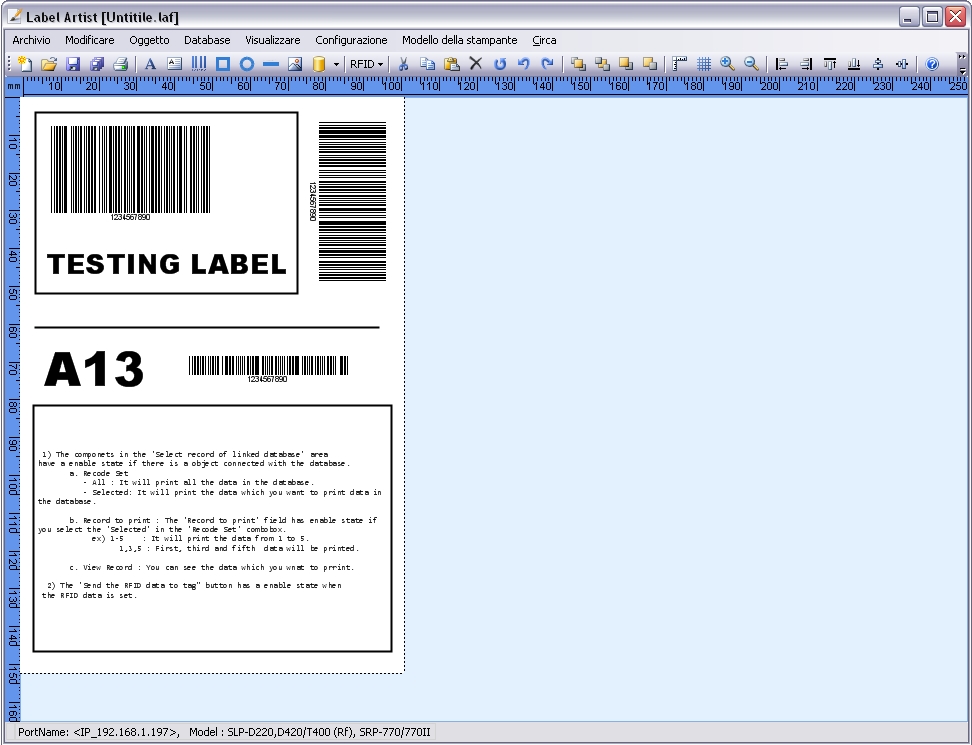Click the help question mark button
This screenshot has width=972, height=745.
tap(932, 64)
